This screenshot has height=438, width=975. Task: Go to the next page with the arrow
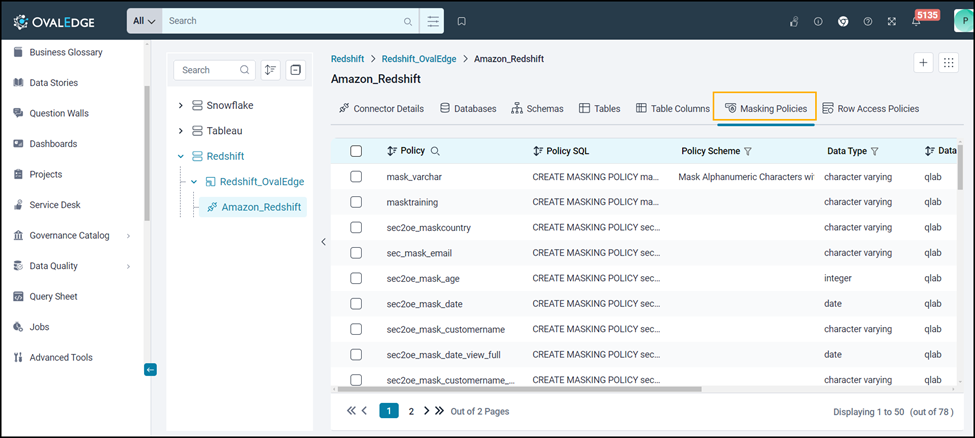(427, 411)
